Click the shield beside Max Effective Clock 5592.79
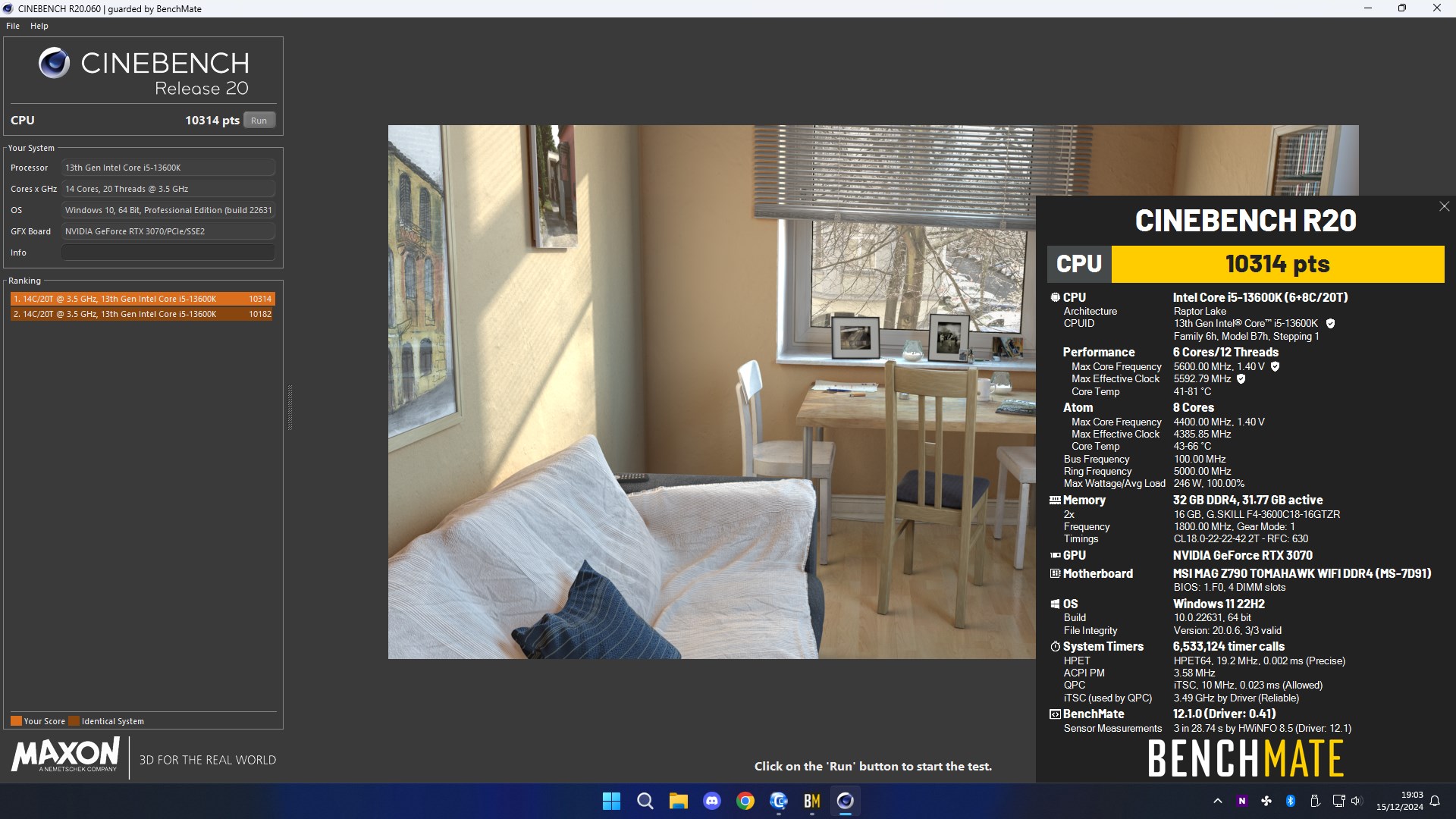This screenshot has height=819, width=1456. 1241,379
